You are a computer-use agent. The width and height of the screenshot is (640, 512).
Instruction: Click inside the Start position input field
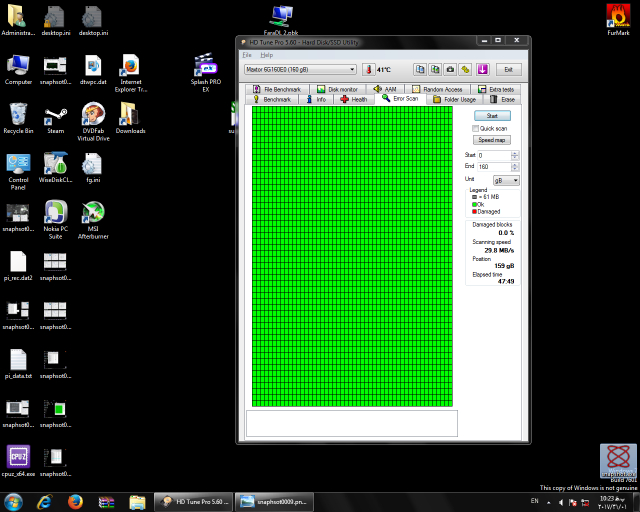[x=494, y=155]
